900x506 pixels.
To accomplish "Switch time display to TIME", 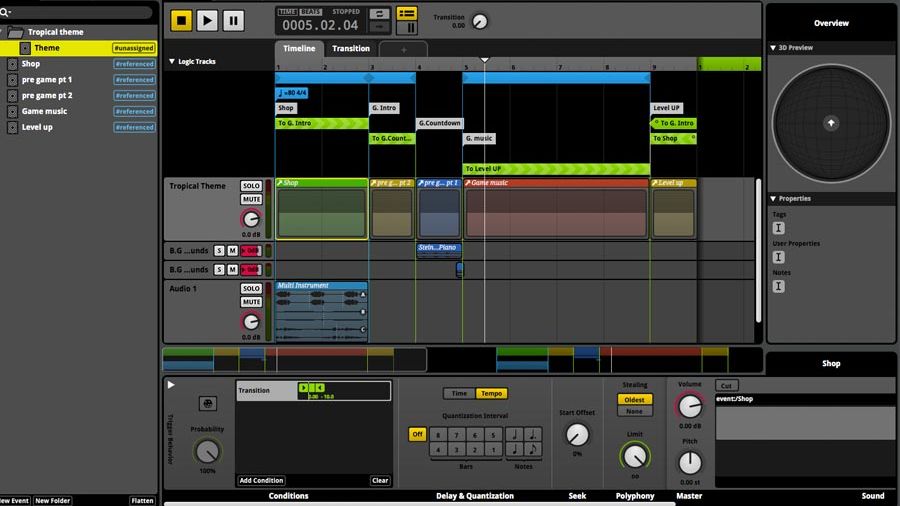I will (x=287, y=11).
